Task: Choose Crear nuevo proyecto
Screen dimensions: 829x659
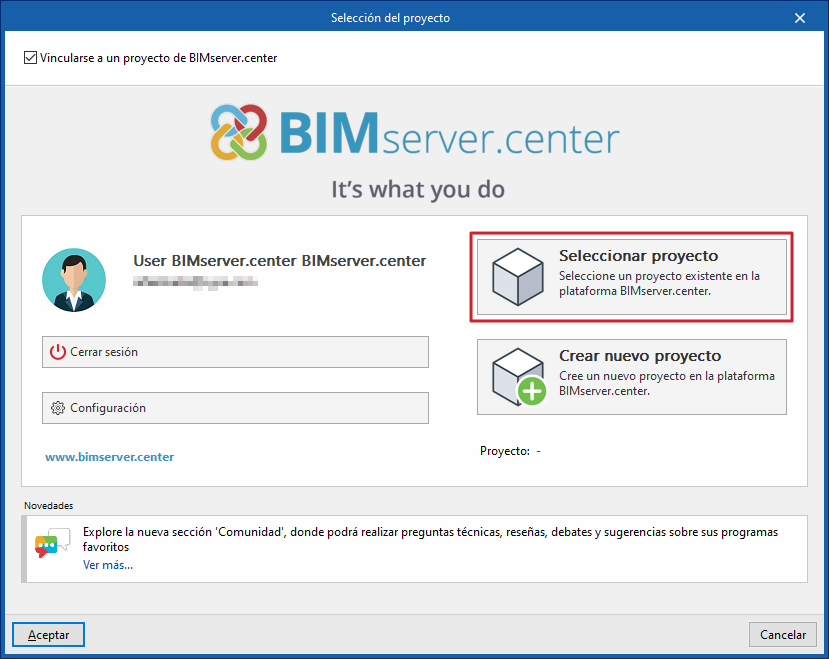Action: [x=632, y=377]
